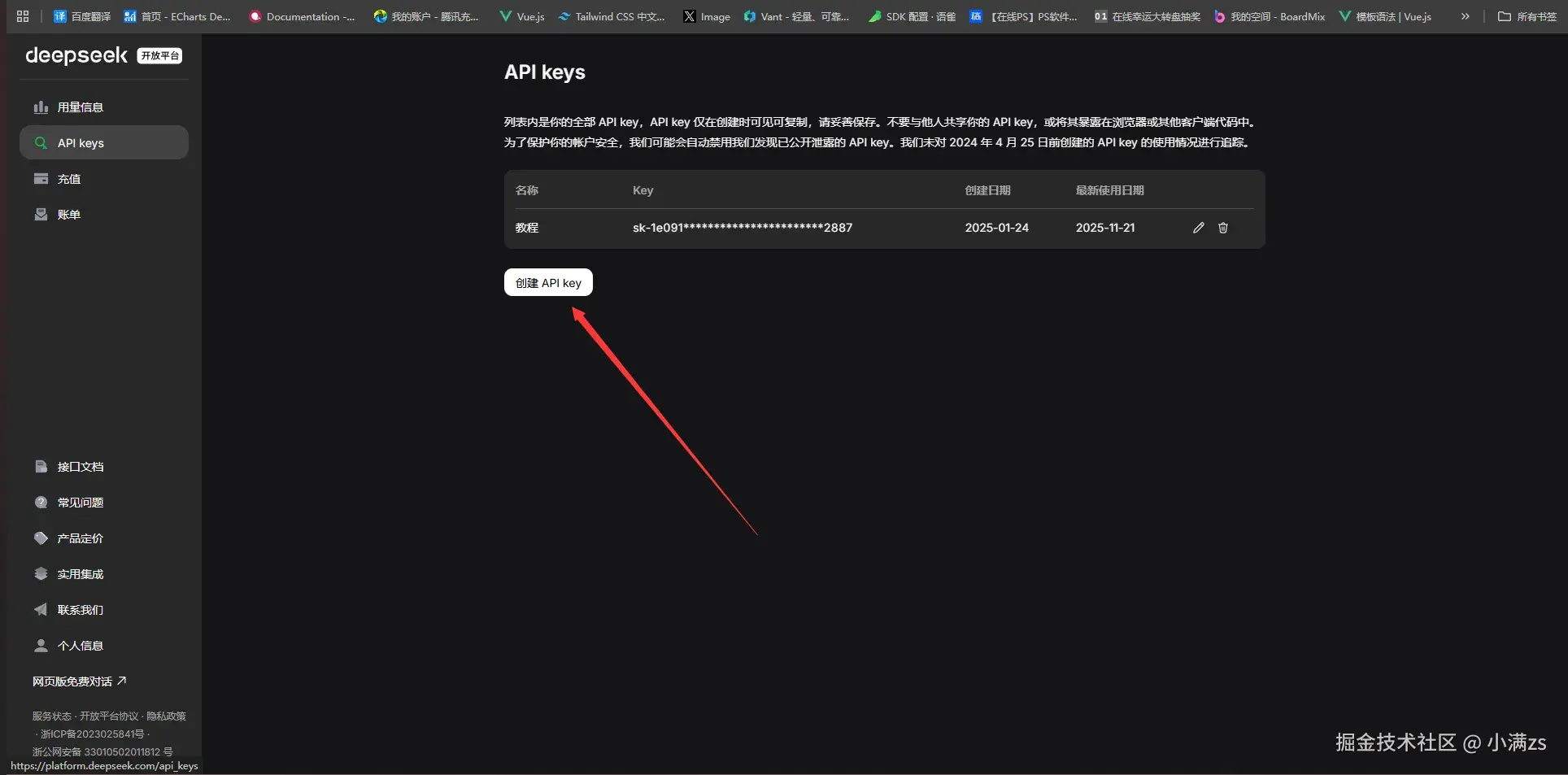Delete the 教程 API key
This screenshot has width=1568, height=775.
(x=1223, y=228)
